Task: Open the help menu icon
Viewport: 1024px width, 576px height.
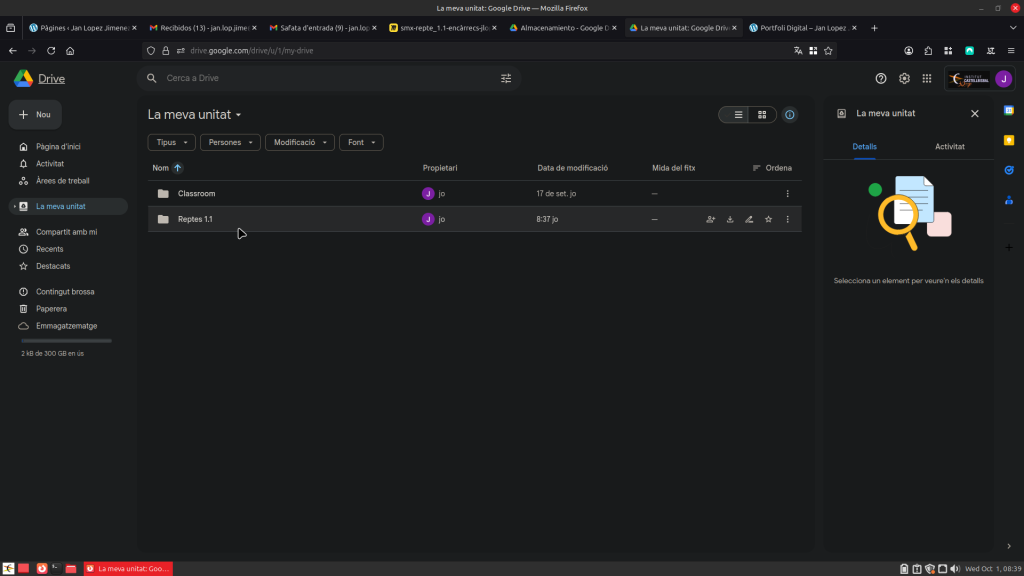Action: point(881,78)
